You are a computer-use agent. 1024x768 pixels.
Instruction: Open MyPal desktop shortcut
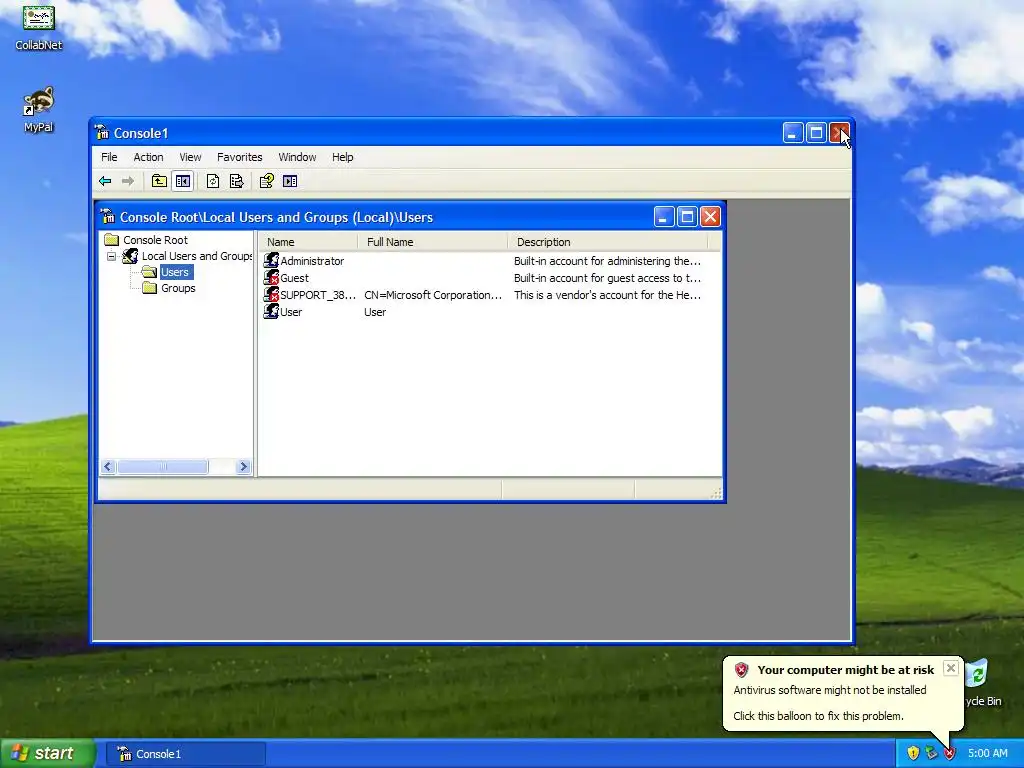pos(39,110)
